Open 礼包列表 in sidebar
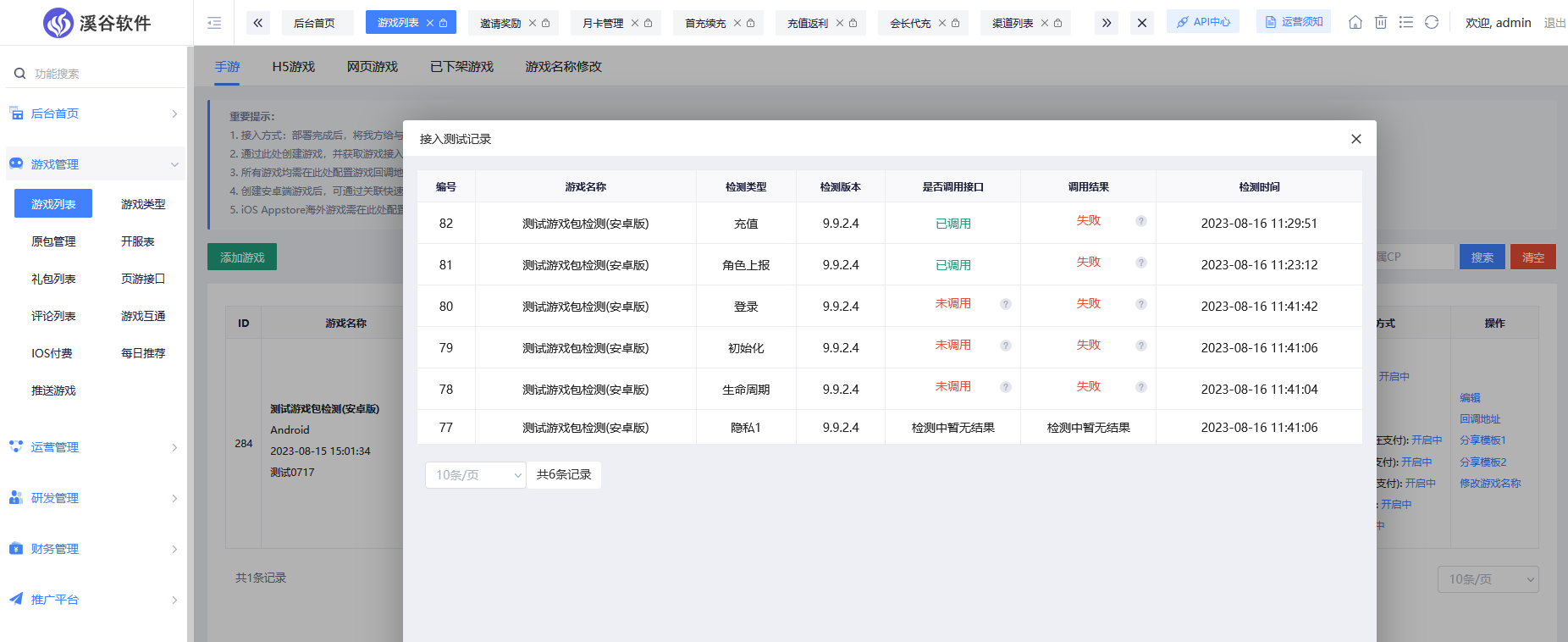Viewport: 1568px width, 642px height. pos(53,279)
